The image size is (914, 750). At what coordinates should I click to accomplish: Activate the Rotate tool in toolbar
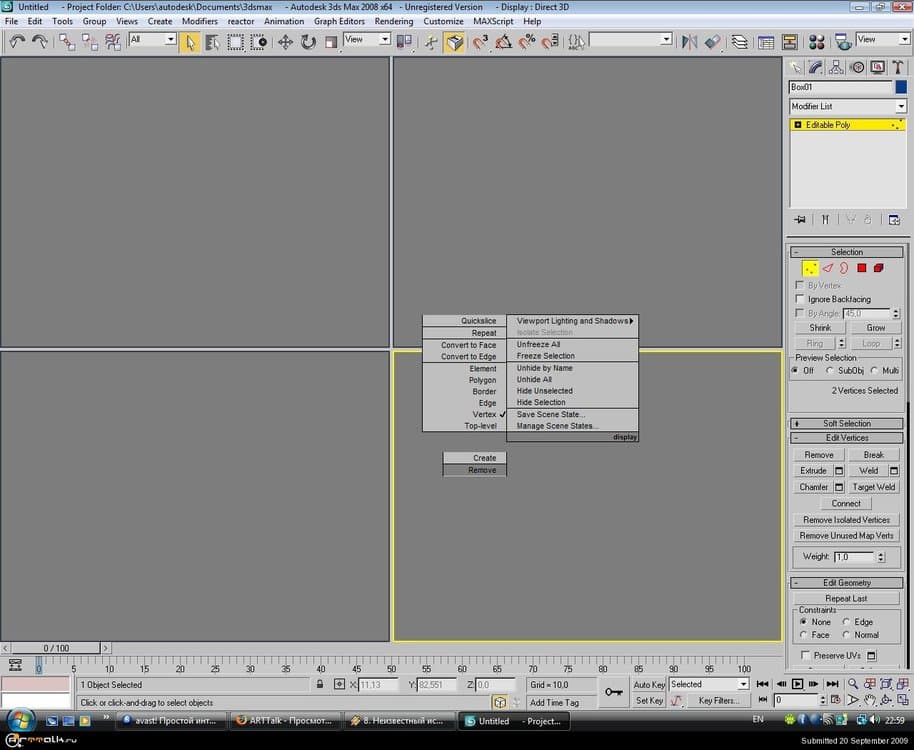coord(308,41)
